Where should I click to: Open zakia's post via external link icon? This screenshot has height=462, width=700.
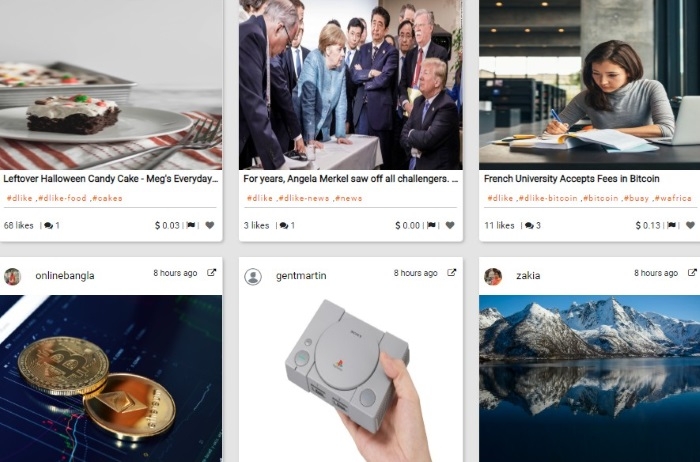click(692, 272)
